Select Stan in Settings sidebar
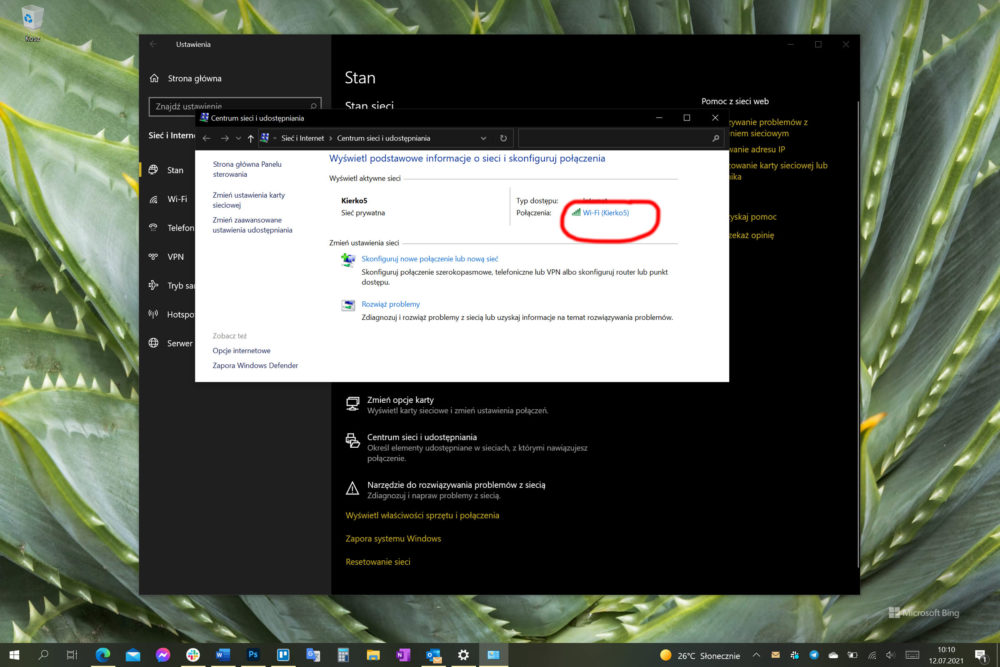The image size is (1000, 667). (175, 170)
